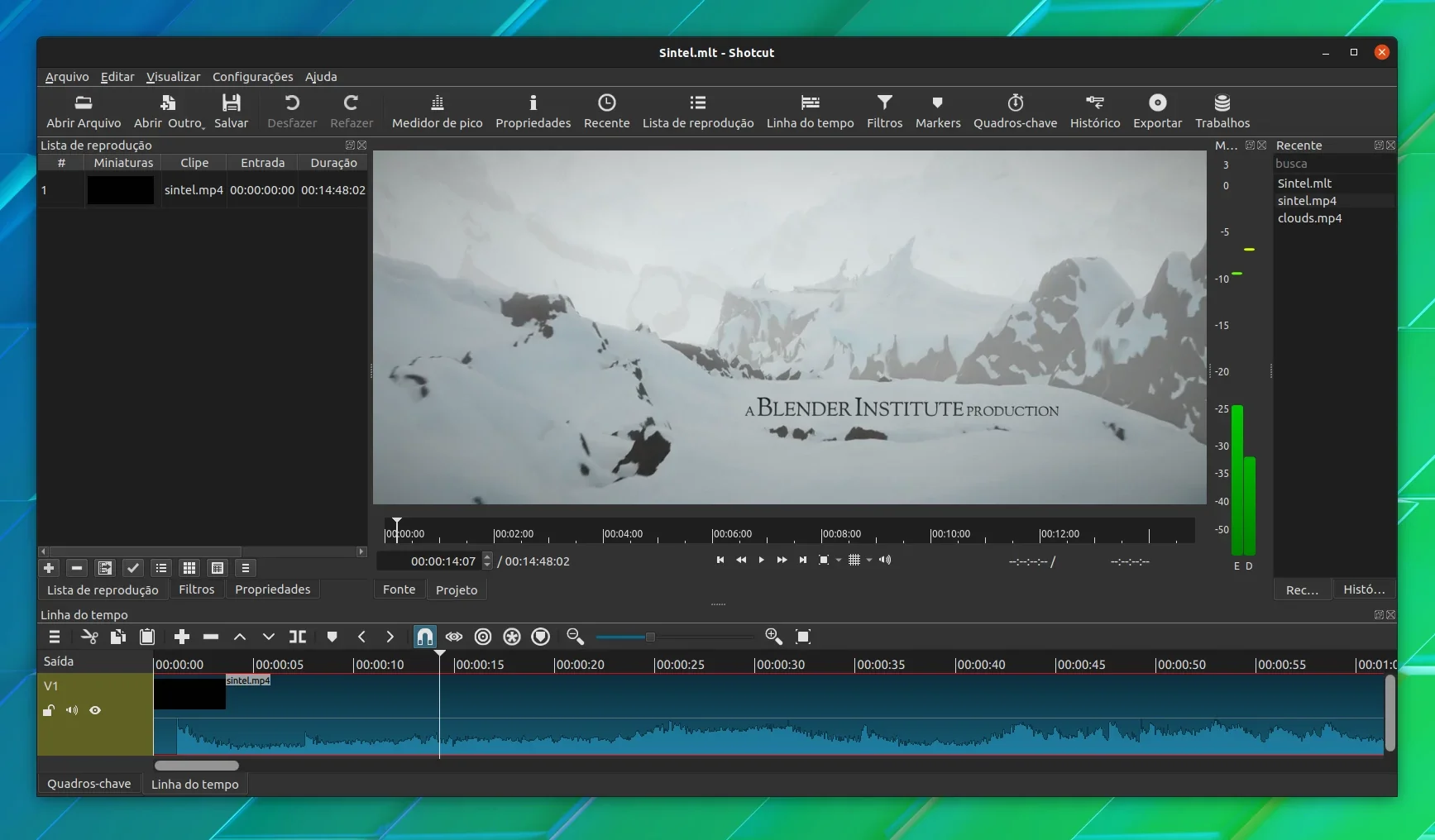Cut the timeline clip with scissors icon
The width and height of the screenshot is (1435, 840).
(x=89, y=637)
